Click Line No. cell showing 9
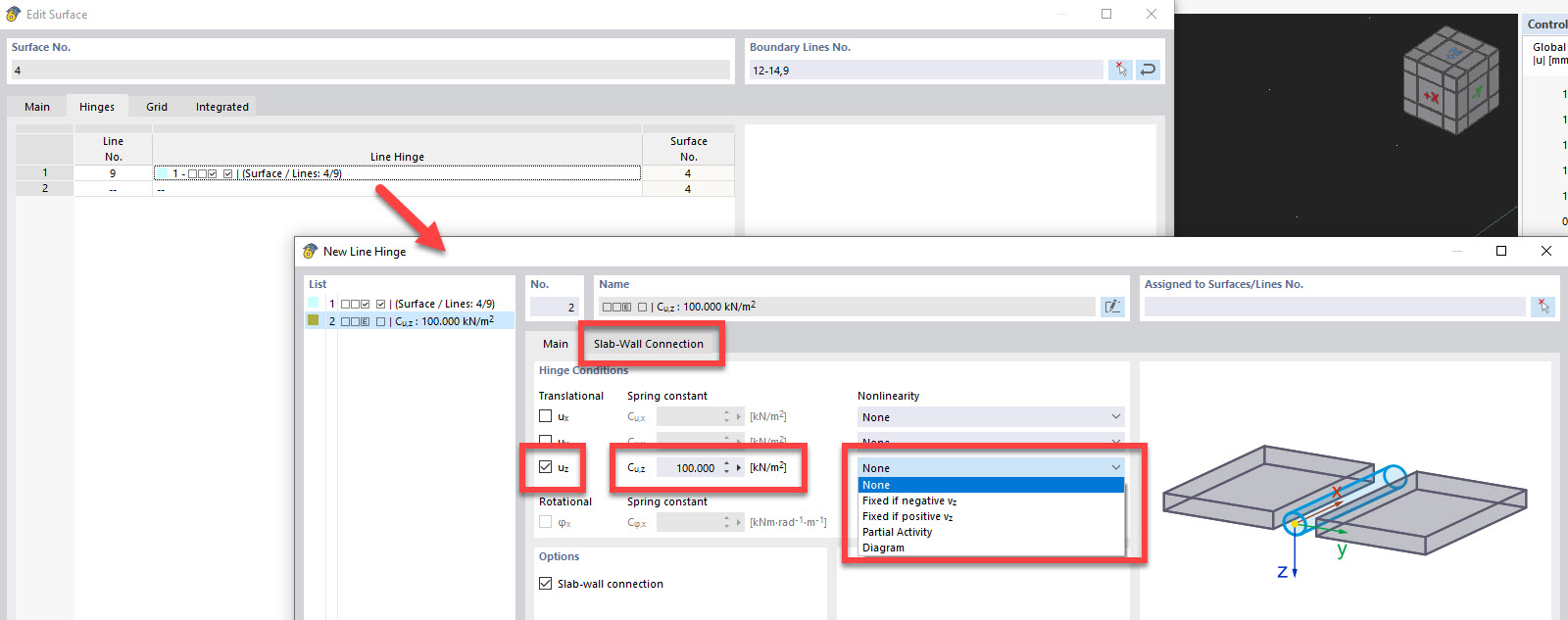This screenshot has width=1568, height=620. pos(113,173)
